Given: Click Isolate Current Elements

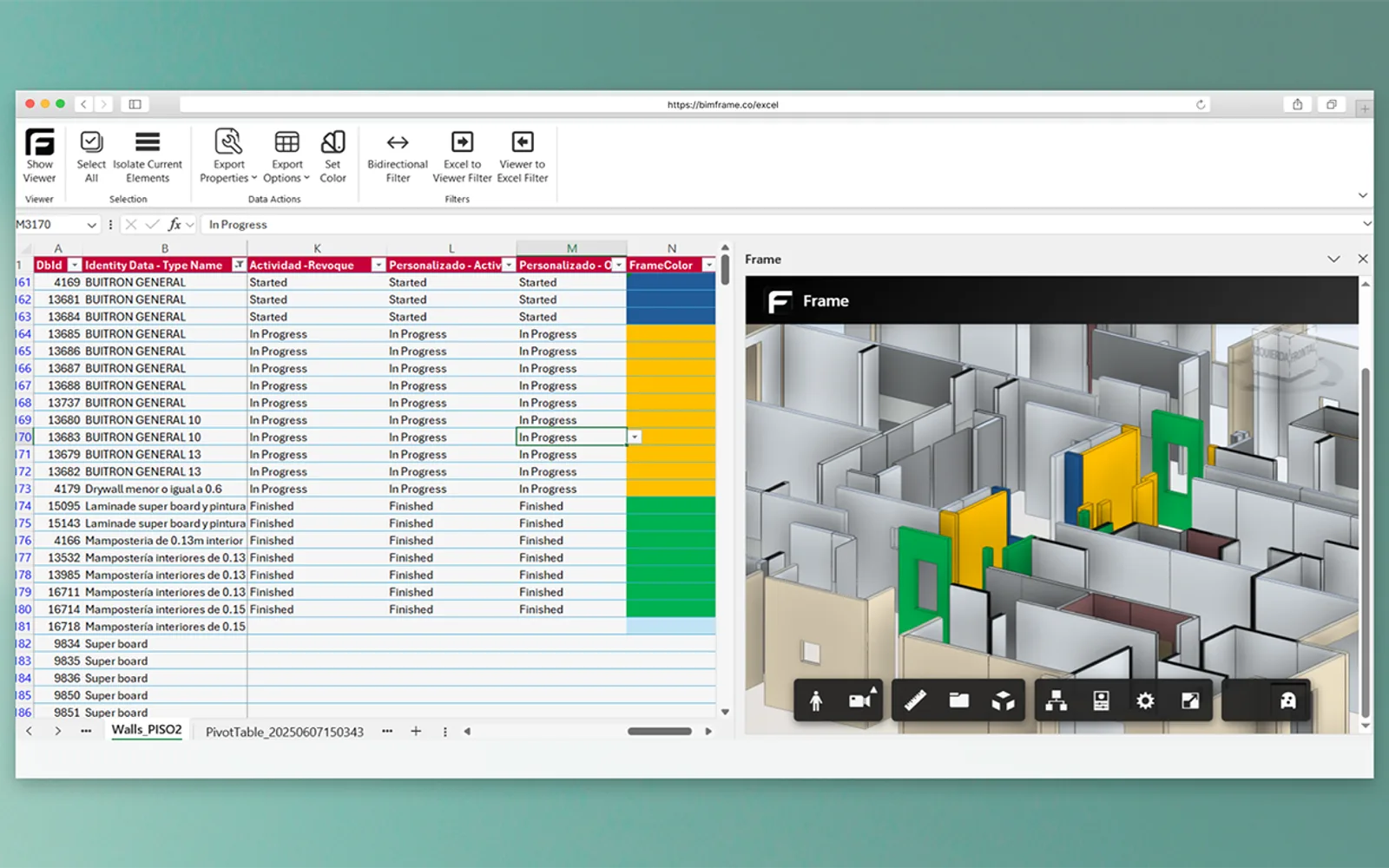Looking at the screenshot, I should pyautogui.click(x=148, y=156).
